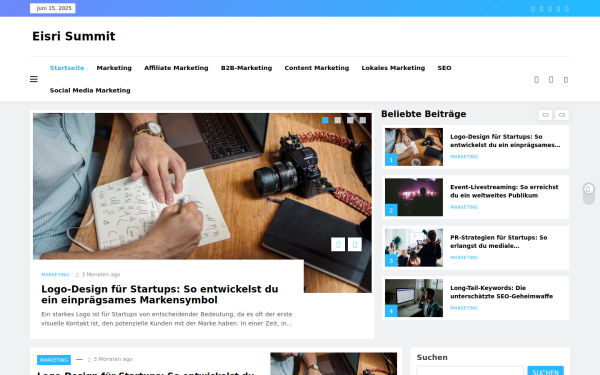Screen dimensions: 600x375
Task: Open the Marketing menu item
Action: pyautogui.click(x=114, y=68)
